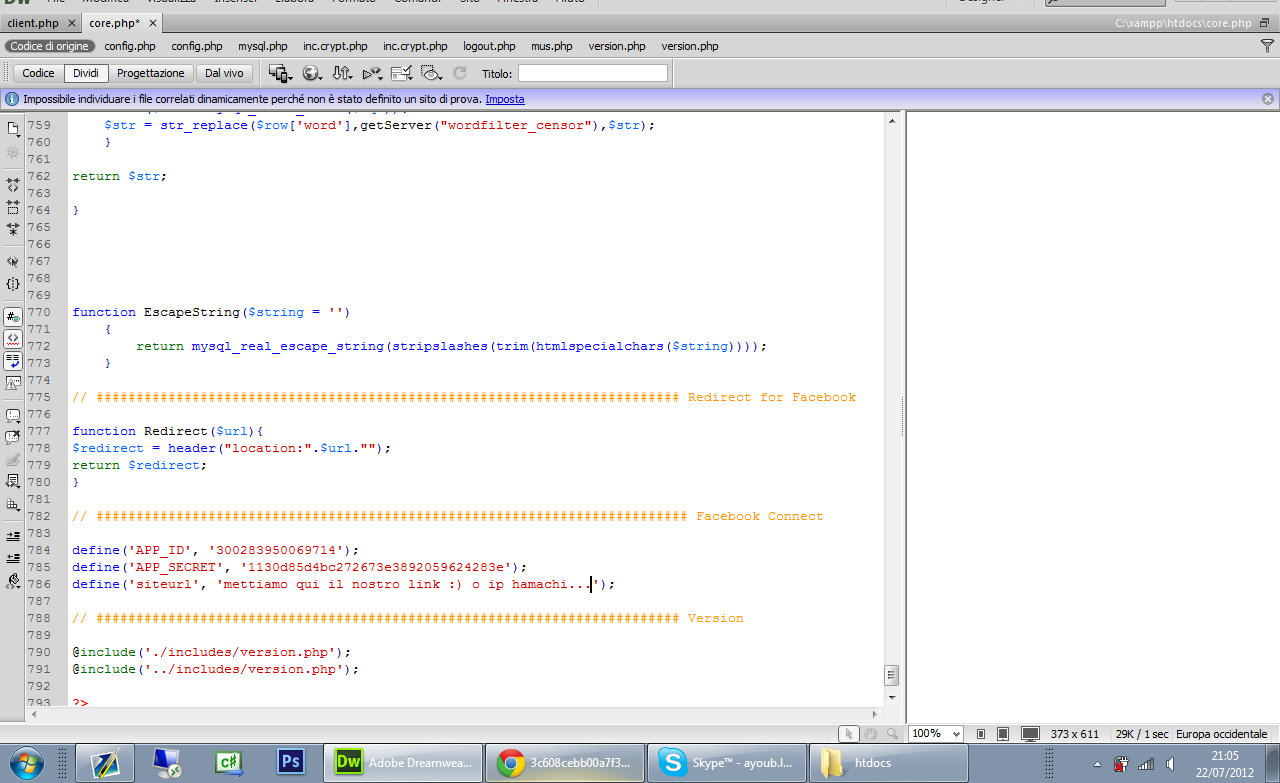The width and height of the screenshot is (1280, 783).
Task: Click Europa occidentale encoding in status bar
Action: tap(1221, 733)
